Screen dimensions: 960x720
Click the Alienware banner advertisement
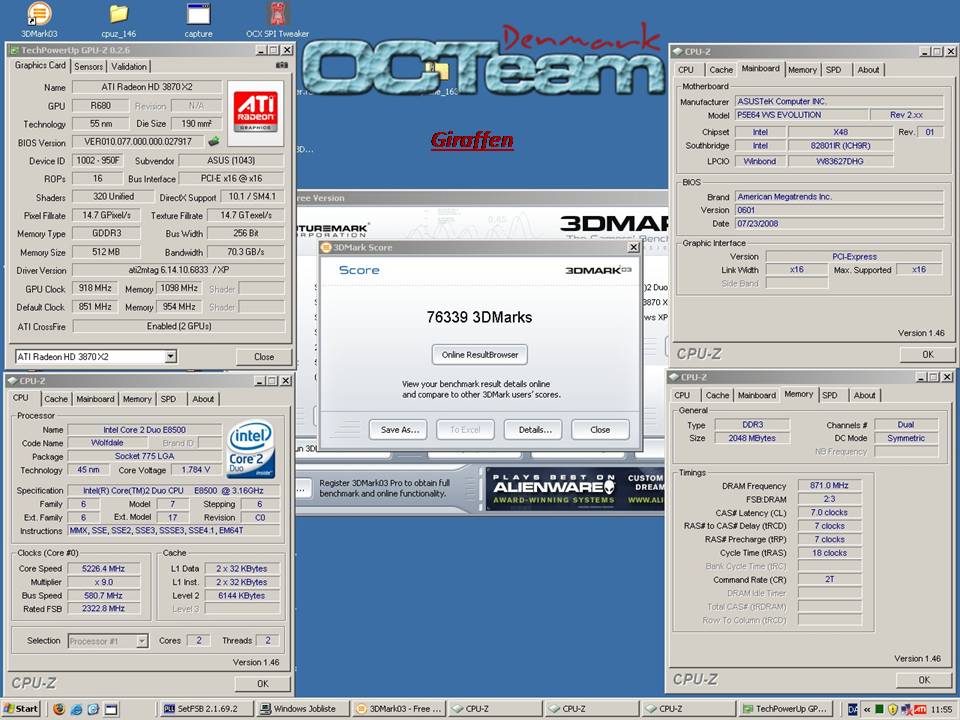point(575,489)
